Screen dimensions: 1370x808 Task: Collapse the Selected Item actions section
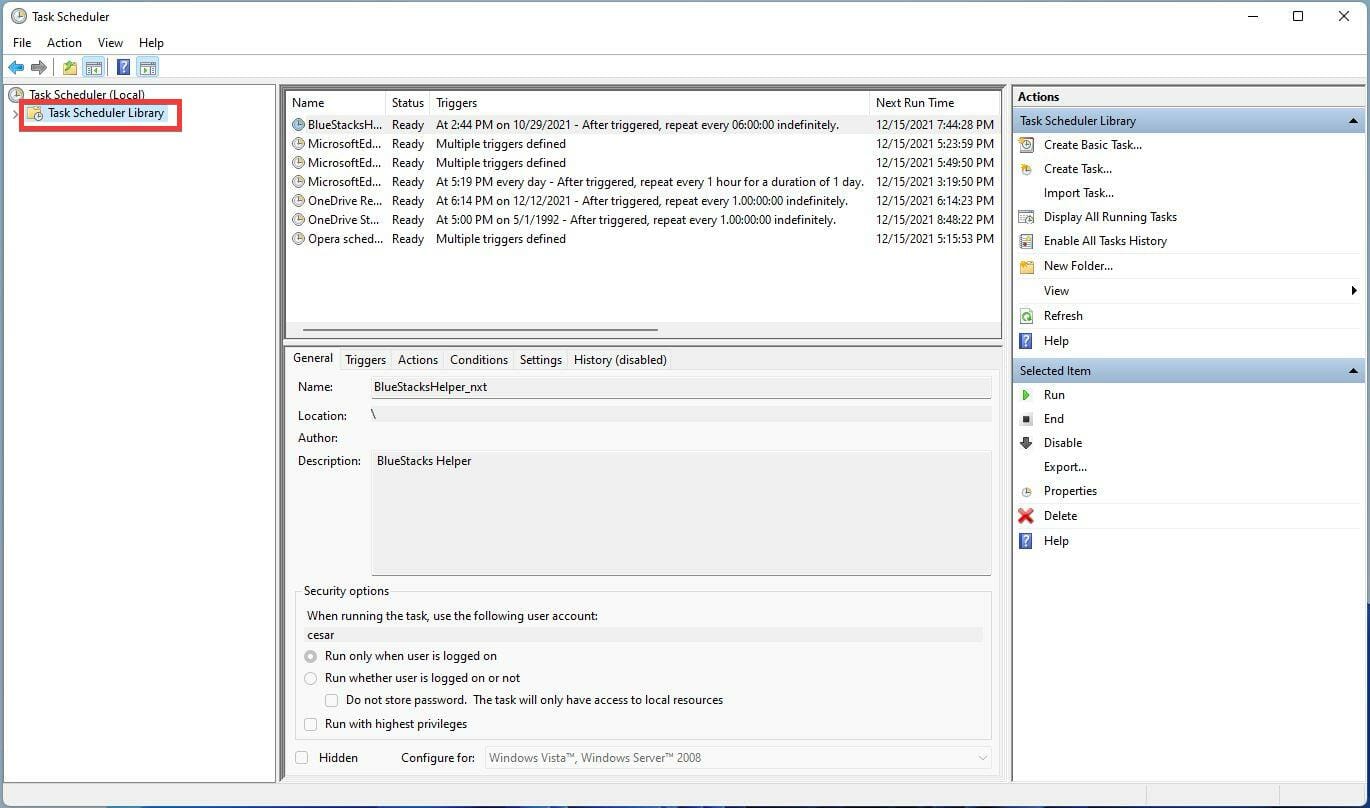pyautogui.click(x=1353, y=371)
